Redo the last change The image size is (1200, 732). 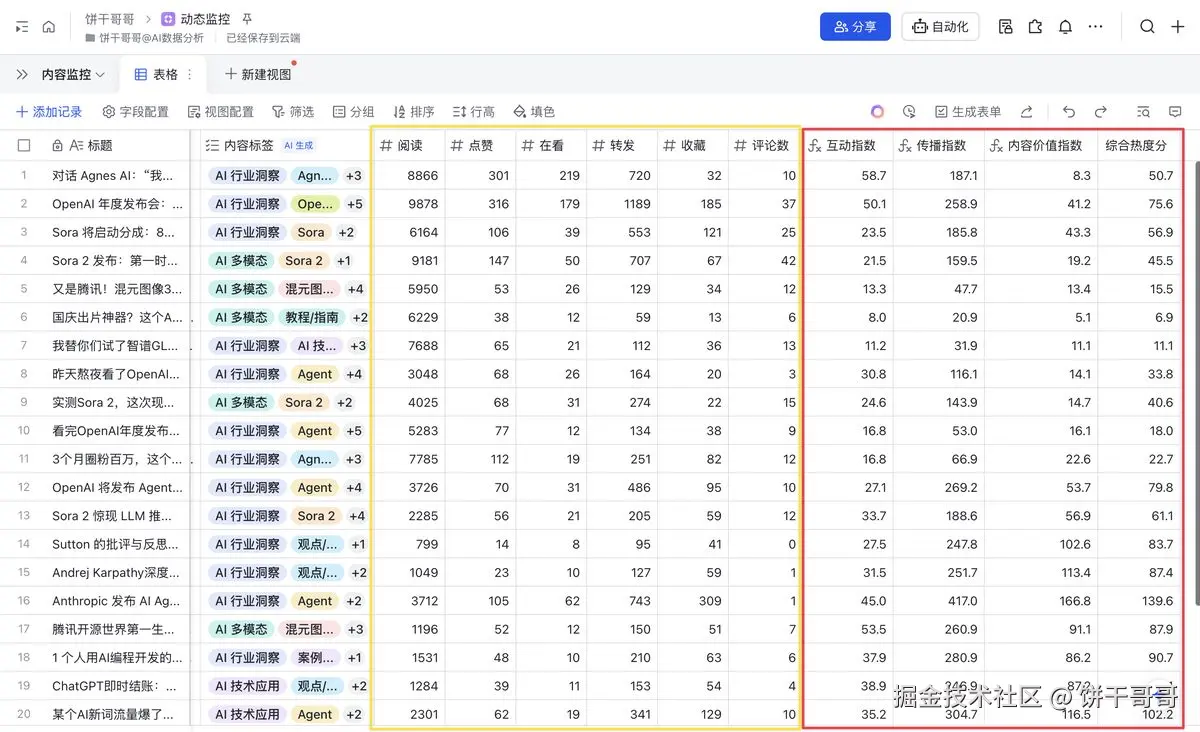pos(1099,111)
